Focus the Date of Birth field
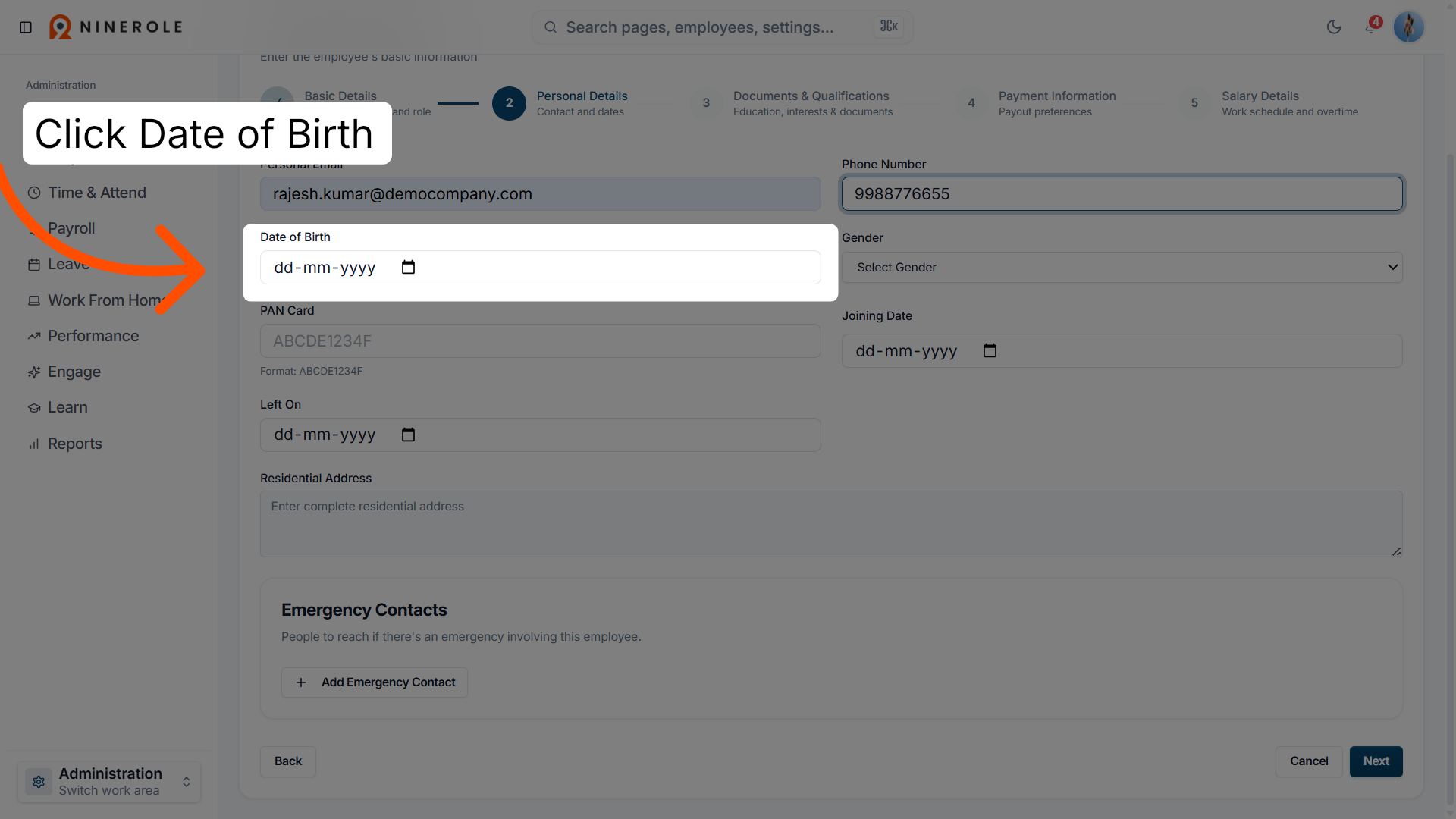This screenshot has width=1456, height=819. click(540, 267)
